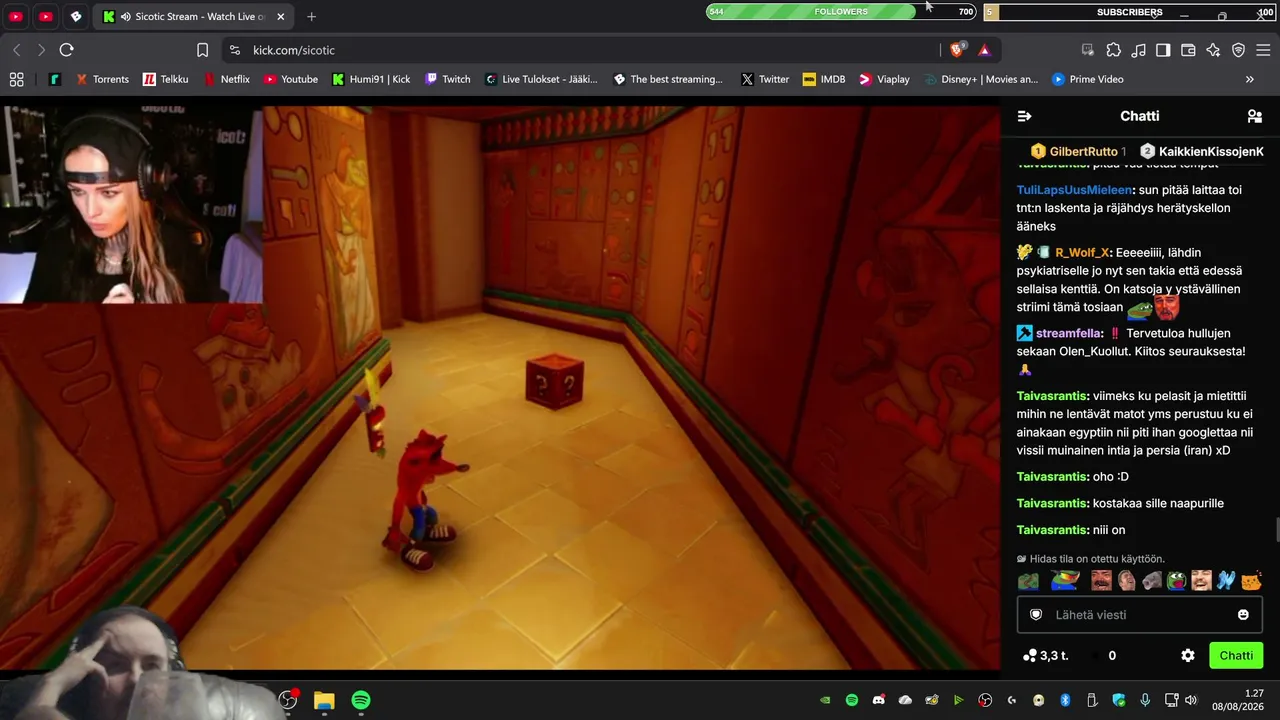Screen dimensions: 1280x720
Task: Insert the orange cat emote
Action: click(1251, 581)
